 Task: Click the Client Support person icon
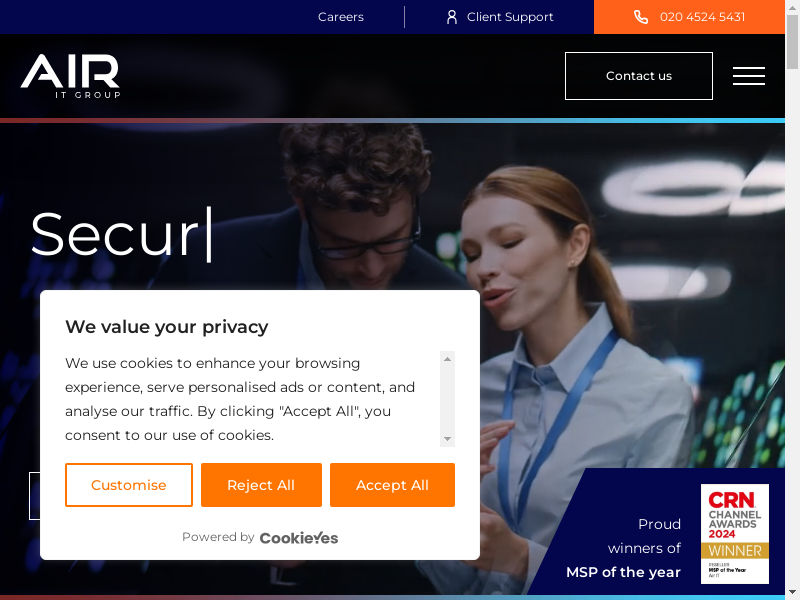[x=452, y=17]
